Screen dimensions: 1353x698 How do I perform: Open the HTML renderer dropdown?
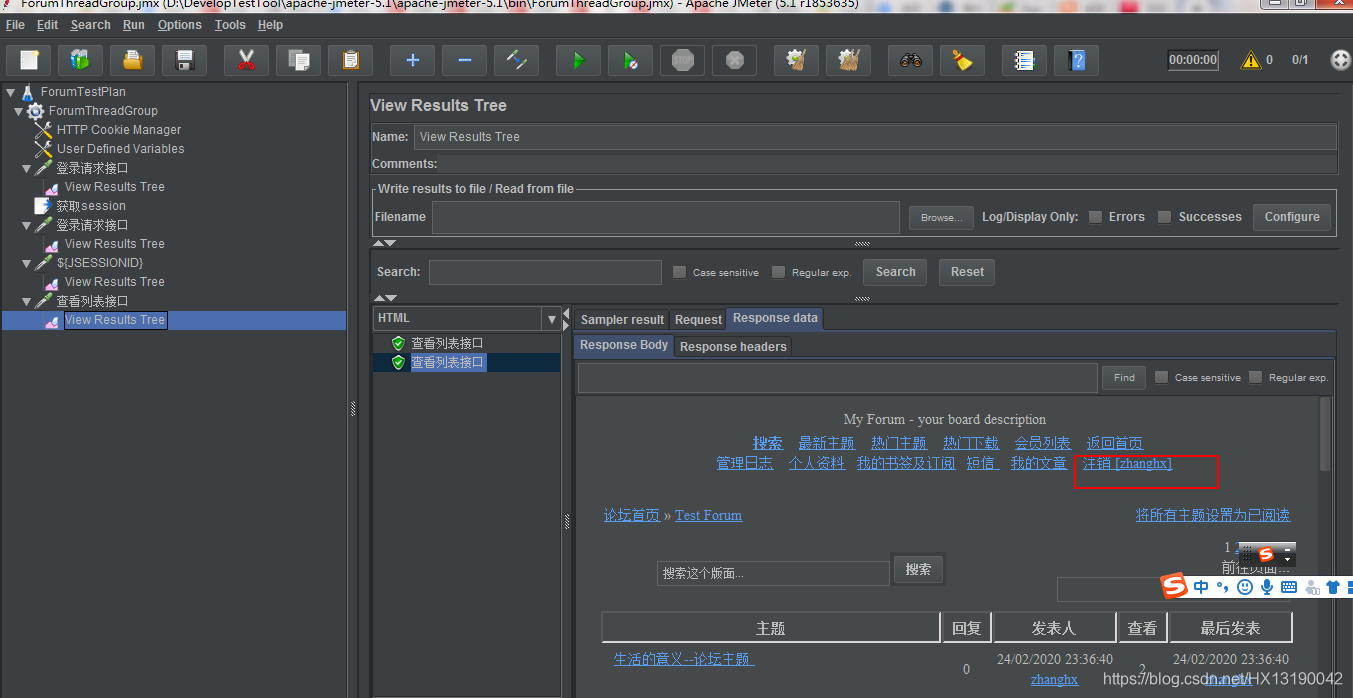(551, 318)
